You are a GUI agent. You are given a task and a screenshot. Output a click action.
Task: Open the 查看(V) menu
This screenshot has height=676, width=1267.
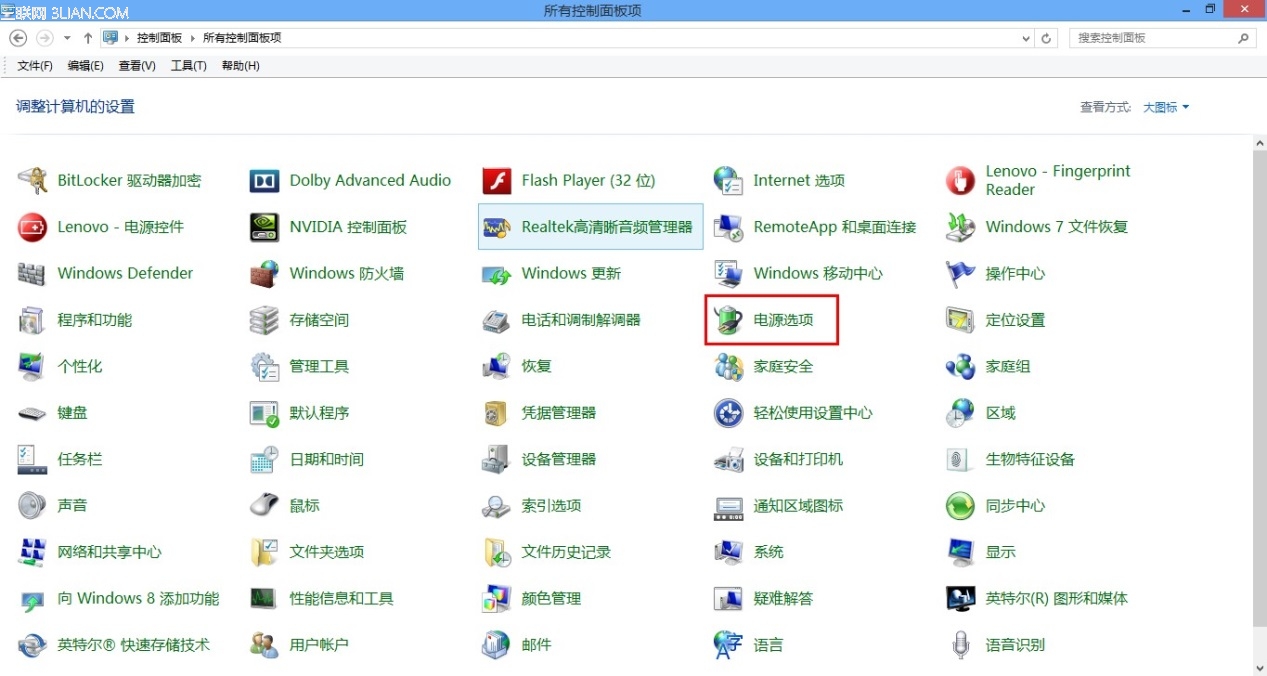[x=137, y=66]
